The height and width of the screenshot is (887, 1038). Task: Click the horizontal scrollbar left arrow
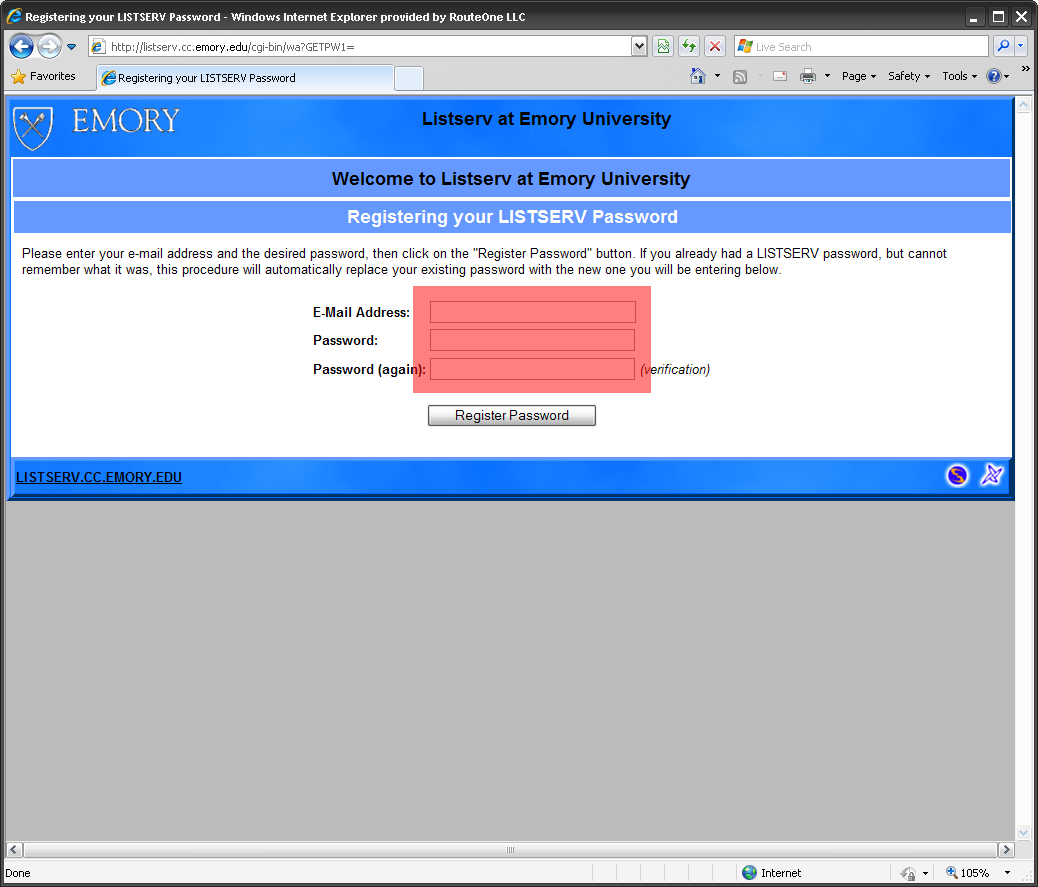15,849
